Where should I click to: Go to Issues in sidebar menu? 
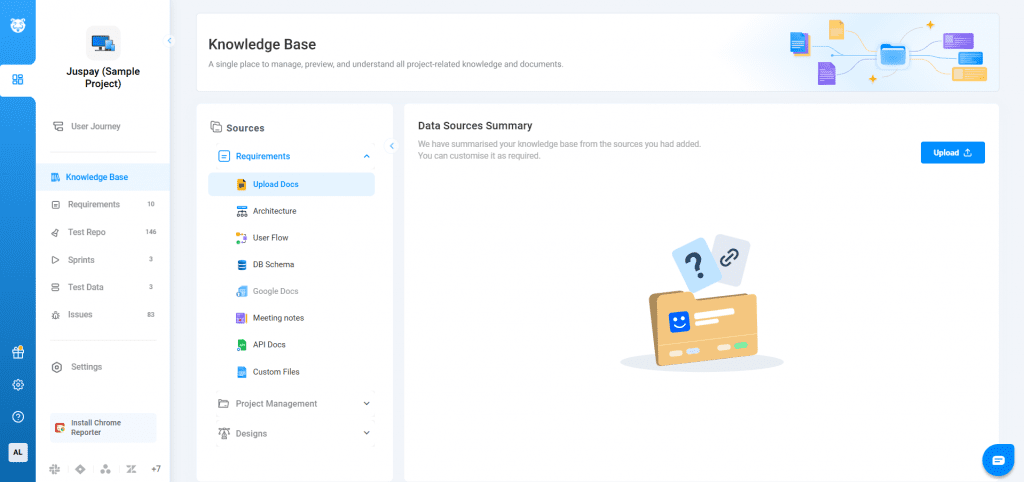click(x=80, y=314)
